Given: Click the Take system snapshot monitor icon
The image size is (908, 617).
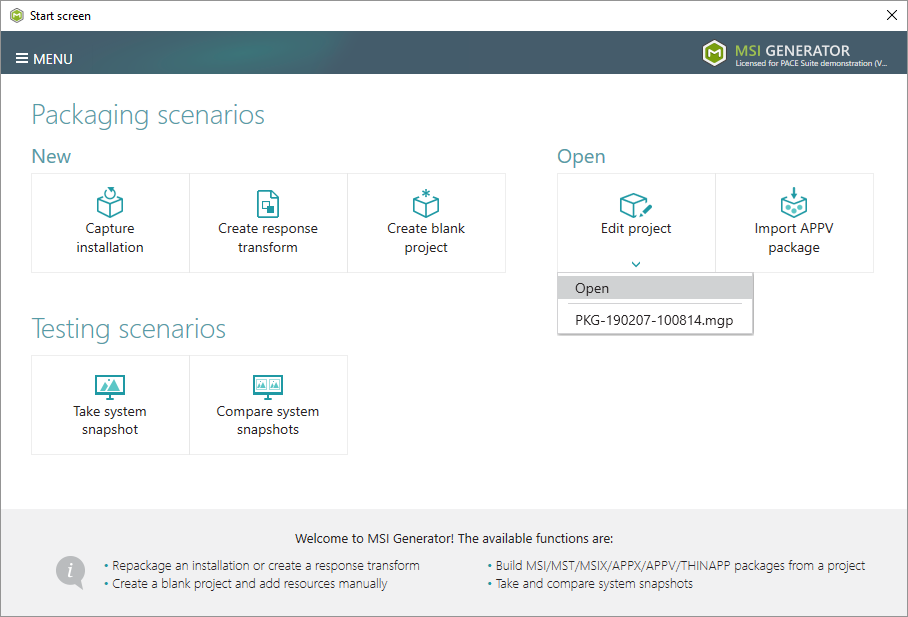Looking at the screenshot, I should click(x=110, y=387).
